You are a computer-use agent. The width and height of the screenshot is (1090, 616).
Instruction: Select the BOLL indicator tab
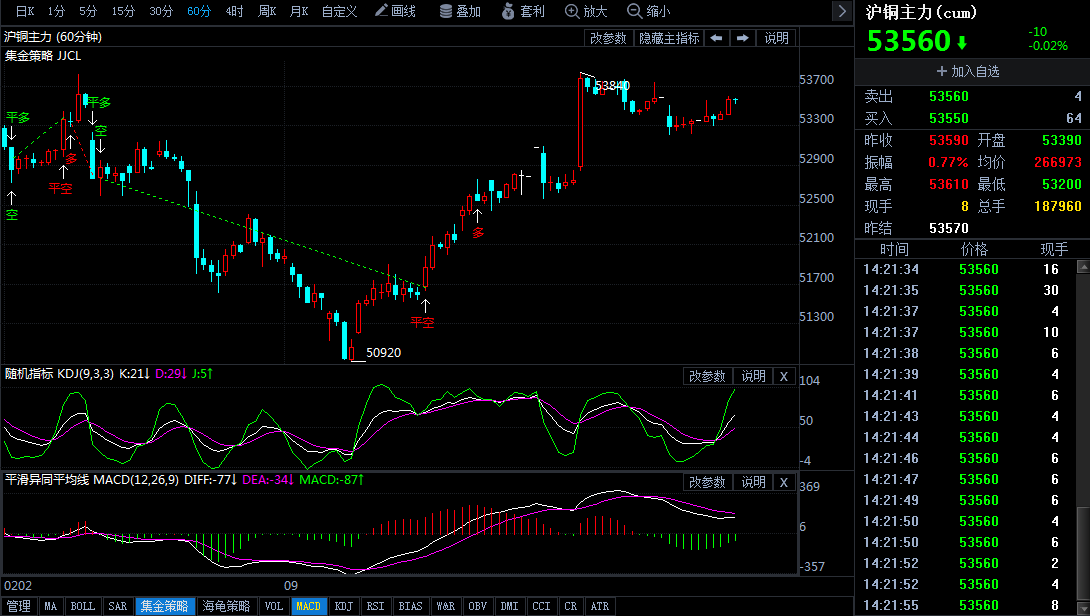point(83,606)
